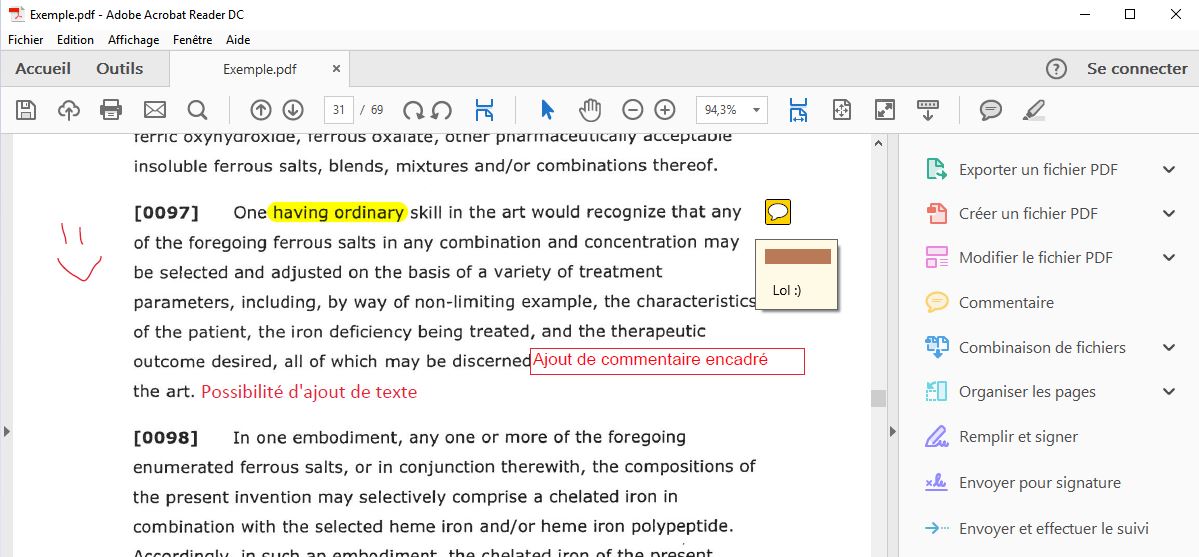The height and width of the screenshot is (557, 1199).
Task: Expand Organiser les pages chevron
Action: 1169,392
